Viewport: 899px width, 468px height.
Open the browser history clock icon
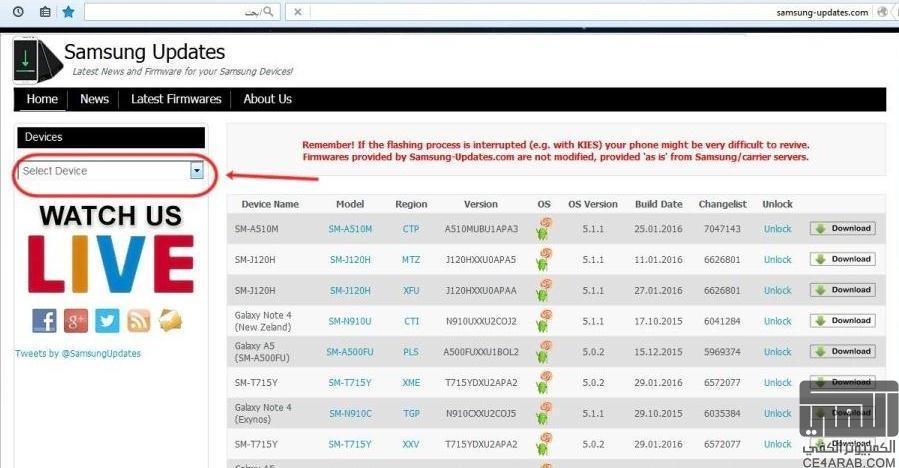click(x=18, y=11)
